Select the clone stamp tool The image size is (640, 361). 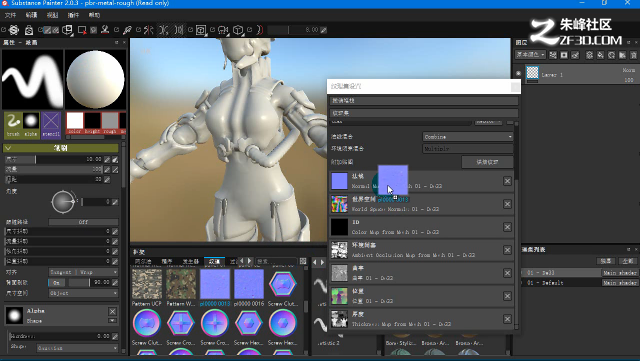105,30
